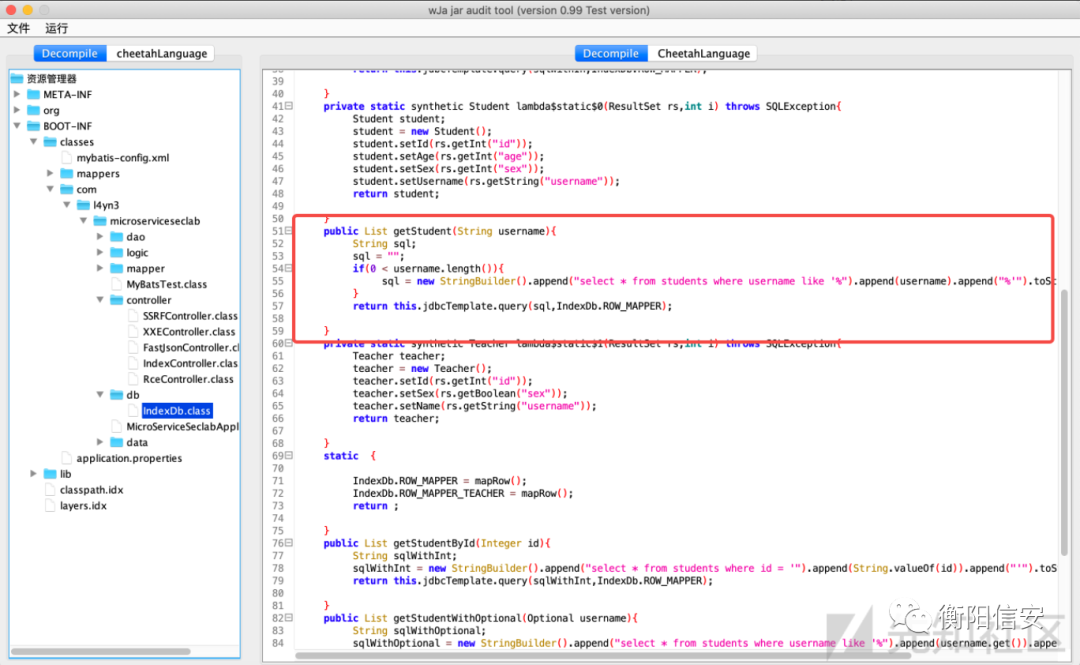
Task: Click the microserviceseclab folder icon
Action: [x=99, y=221]
